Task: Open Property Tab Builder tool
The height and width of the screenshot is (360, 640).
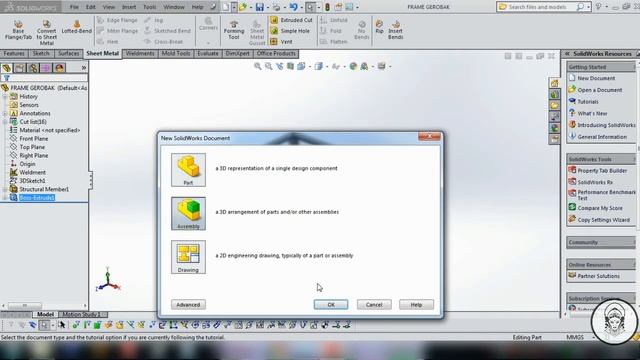Action: coord(602,171)
